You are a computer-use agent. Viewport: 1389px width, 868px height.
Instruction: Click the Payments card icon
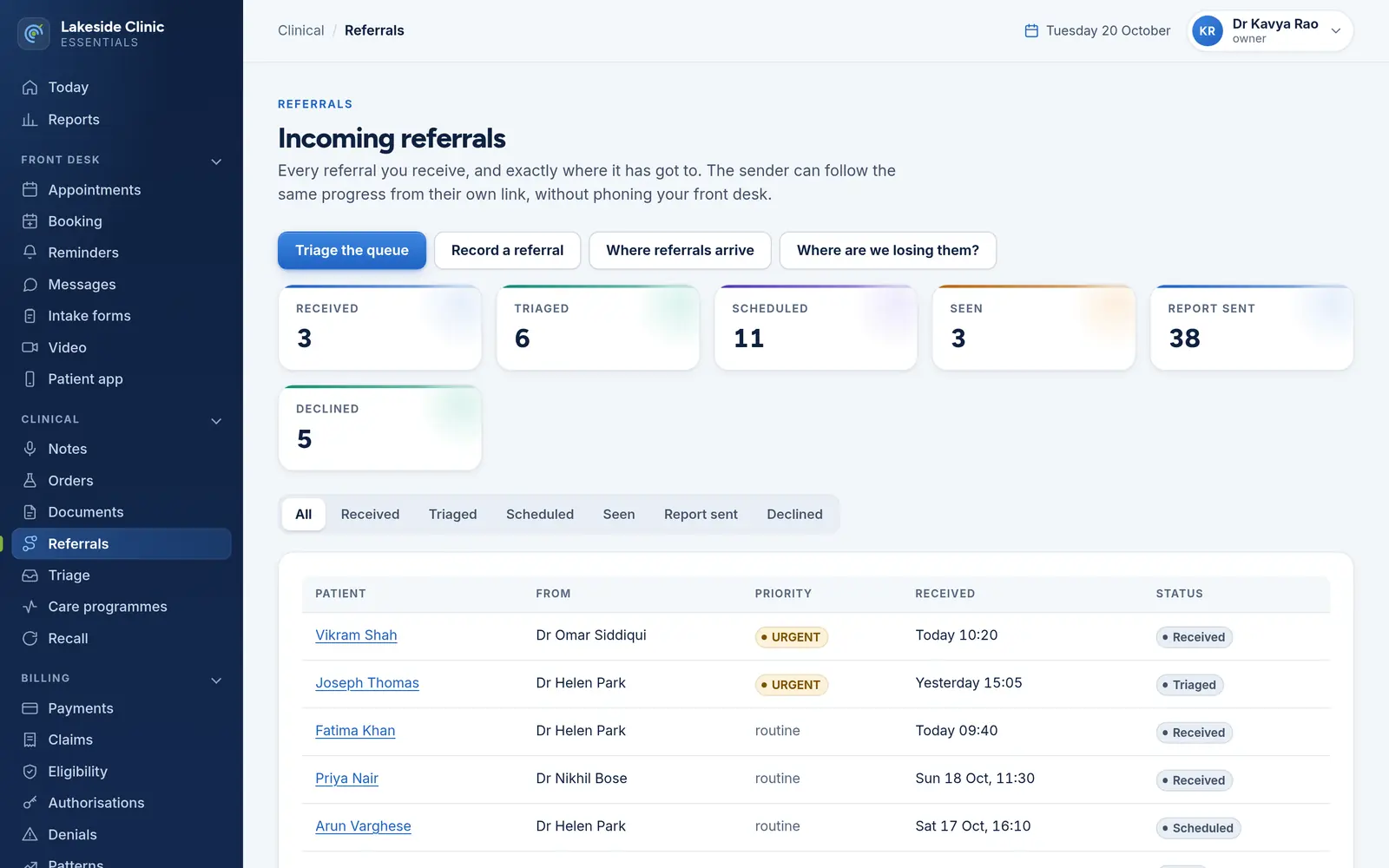30,708
